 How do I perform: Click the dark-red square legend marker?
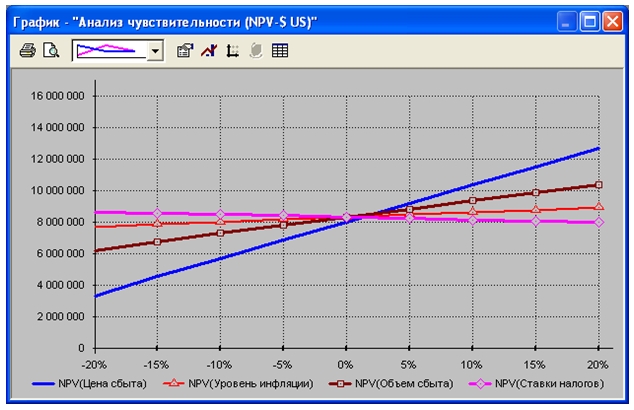click(340, 384)
